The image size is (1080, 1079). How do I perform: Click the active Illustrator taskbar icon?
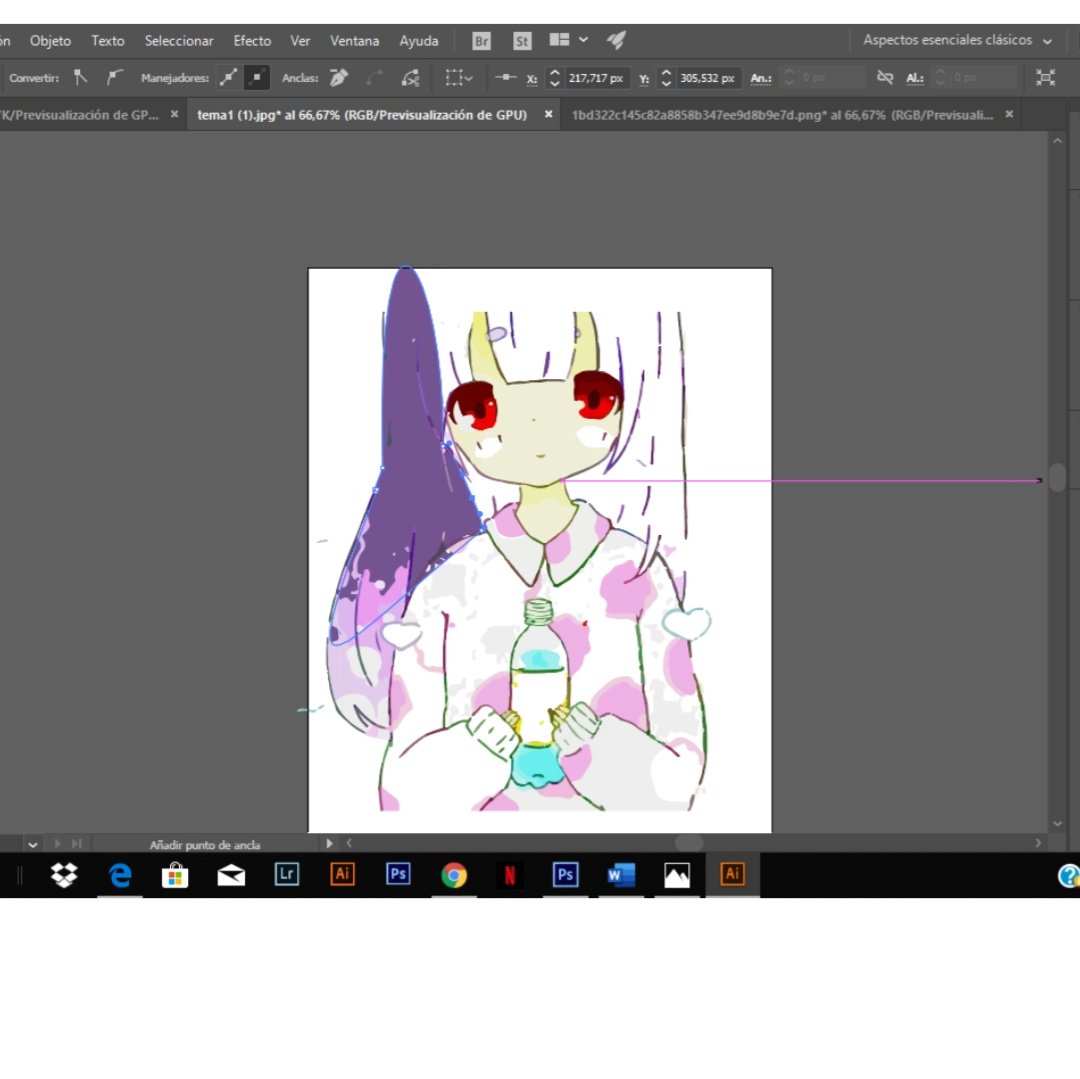click(732, 874)
